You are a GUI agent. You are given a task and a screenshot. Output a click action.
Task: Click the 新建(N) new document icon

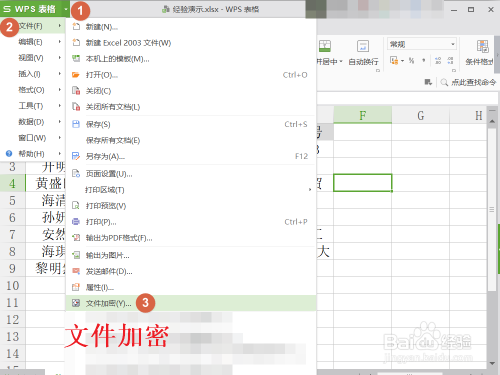[x=76, y=27]
